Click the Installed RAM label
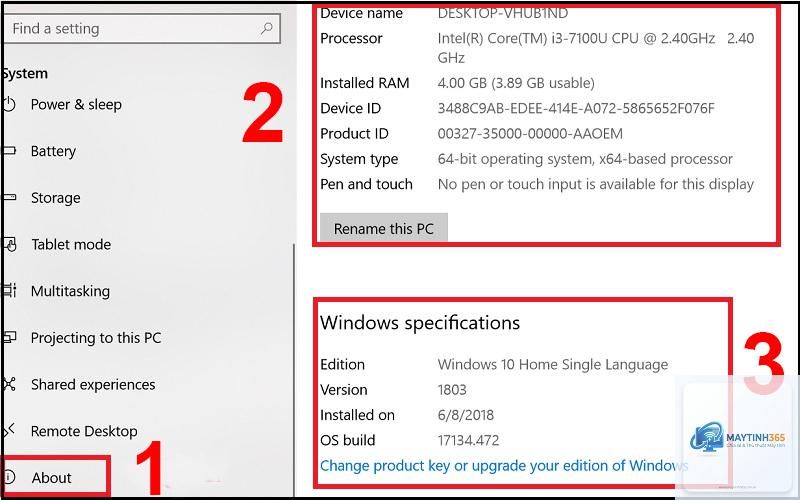Image resolution: width=800 pixels, height=500 pixels. (x=364, y=83)
